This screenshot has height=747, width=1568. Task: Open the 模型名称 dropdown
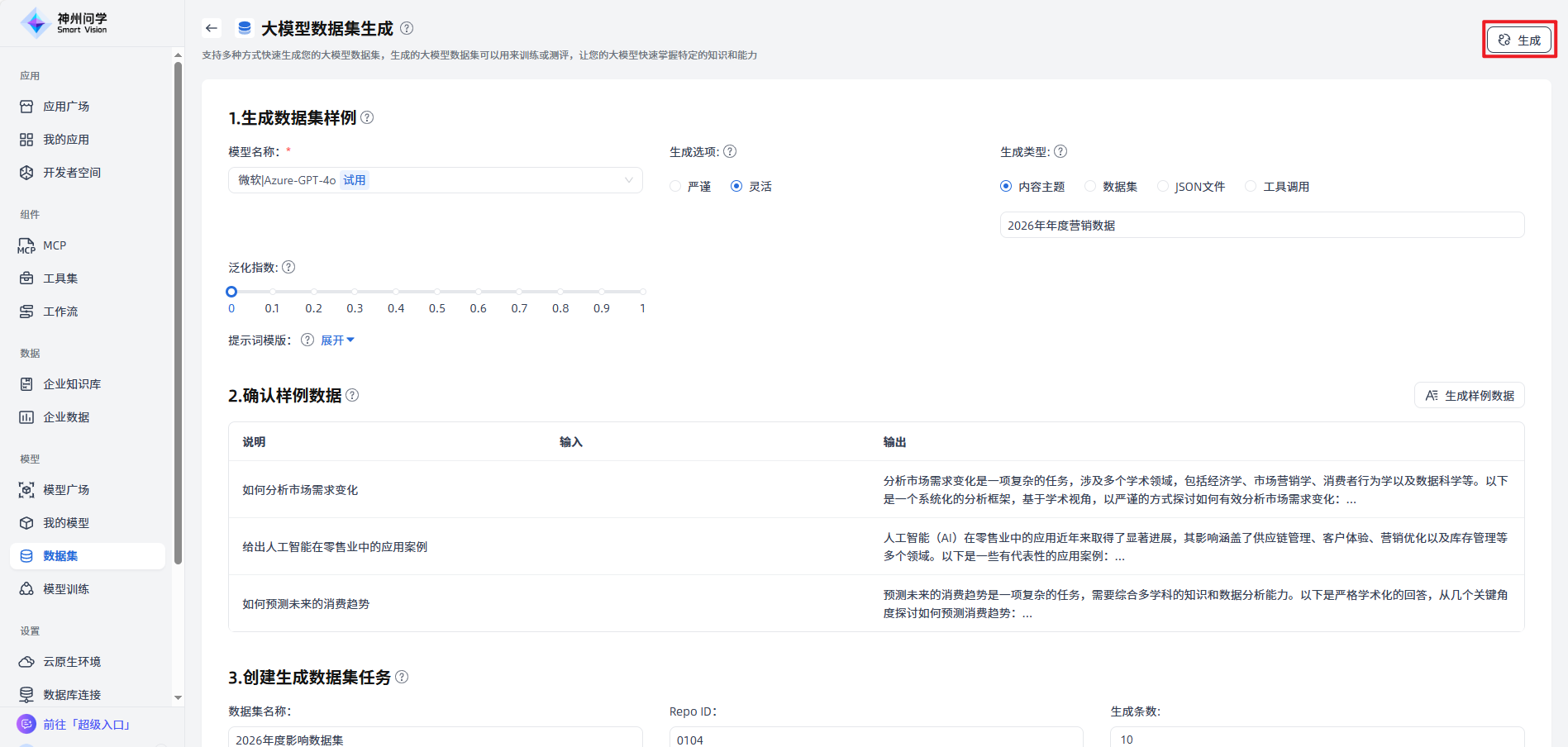coord(435,180)
